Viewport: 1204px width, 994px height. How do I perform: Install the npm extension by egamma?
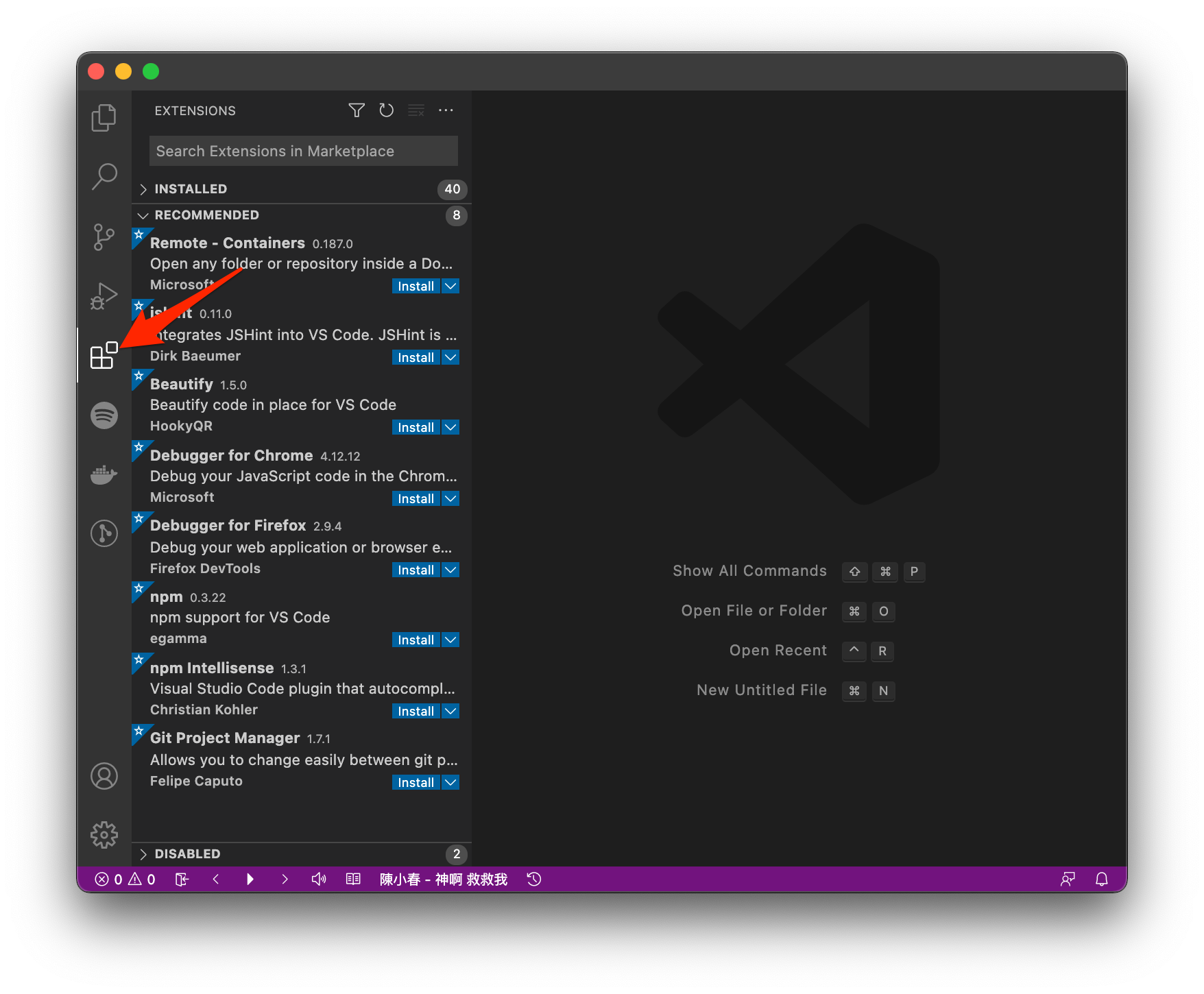click(416, 640)
